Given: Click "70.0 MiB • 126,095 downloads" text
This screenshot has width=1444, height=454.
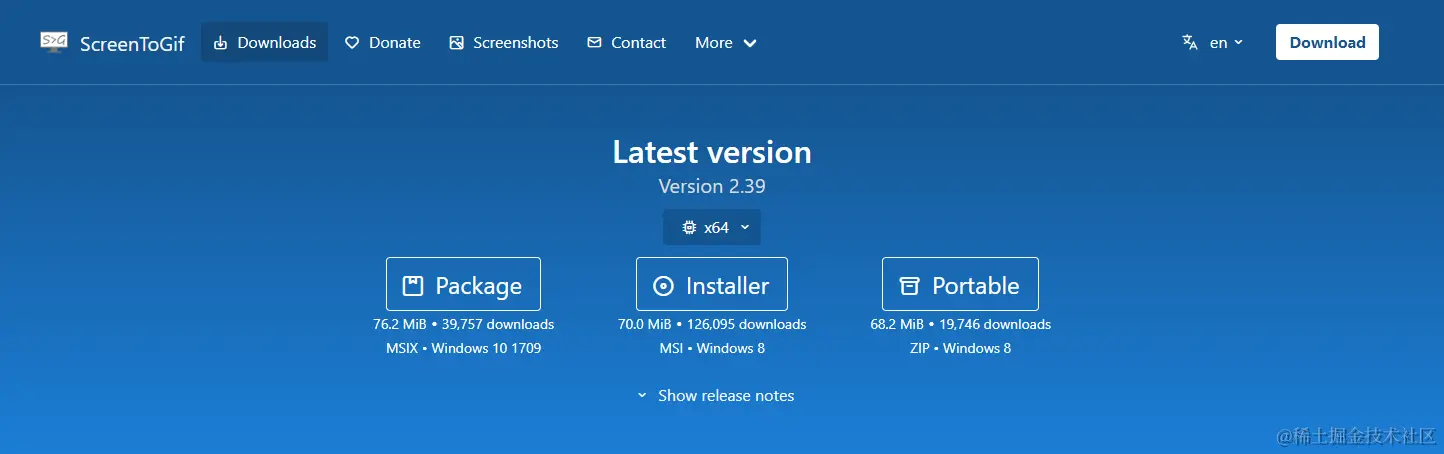Looking at the screenshot, I should pos(712,324).
